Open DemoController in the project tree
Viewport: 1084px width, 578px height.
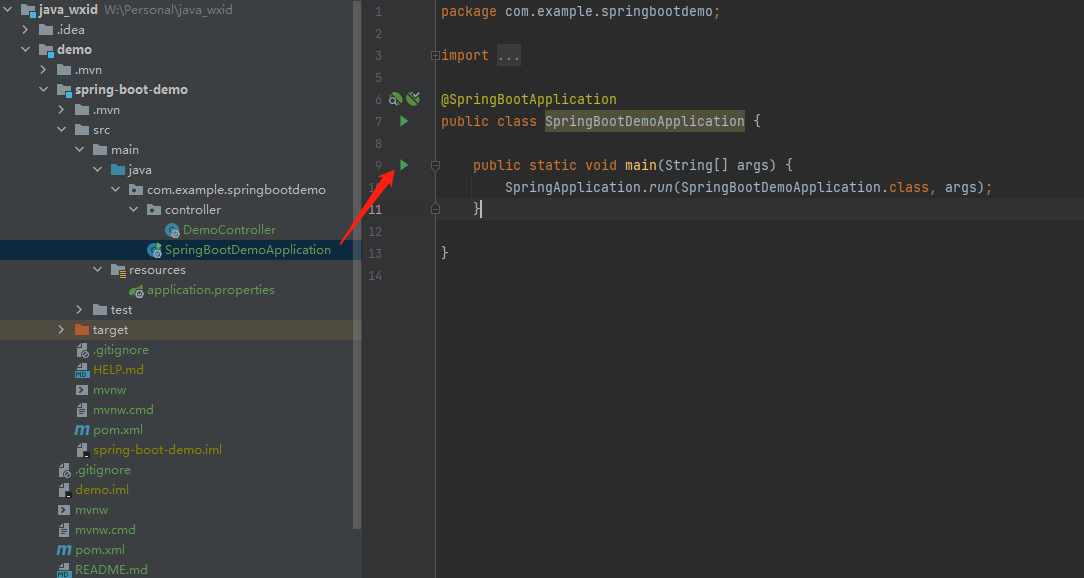(x=229, y=230)
